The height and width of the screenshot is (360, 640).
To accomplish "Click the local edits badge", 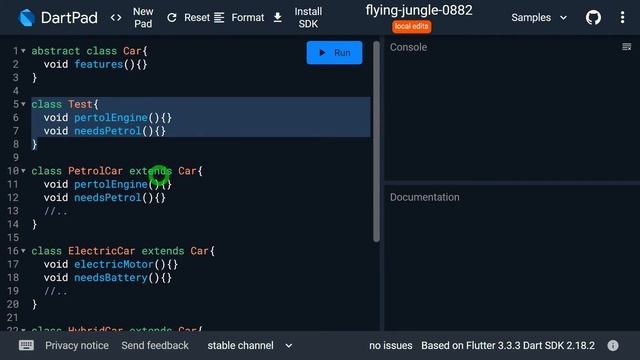I will 411,27.
